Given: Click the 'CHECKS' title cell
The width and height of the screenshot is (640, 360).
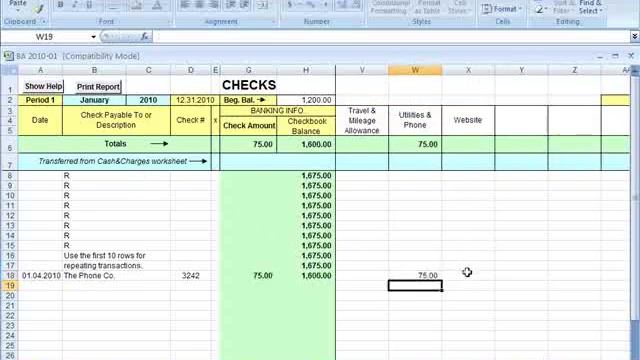Looking at the screenshot, I should click(249, 85).
